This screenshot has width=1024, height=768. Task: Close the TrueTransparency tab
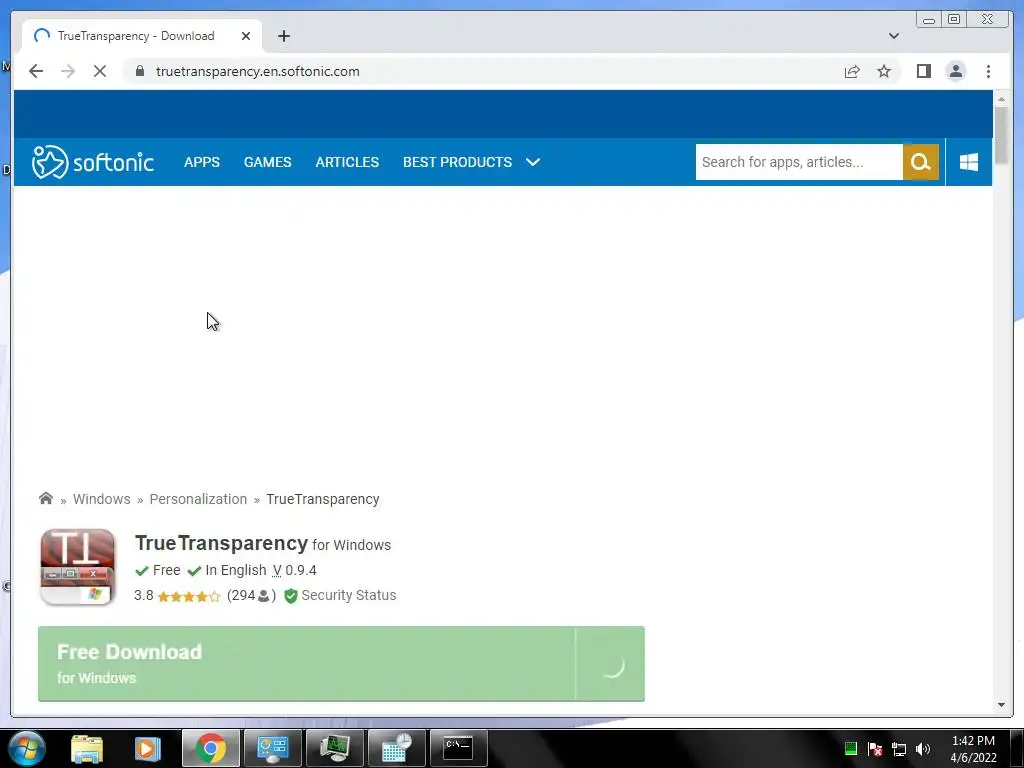246,36
